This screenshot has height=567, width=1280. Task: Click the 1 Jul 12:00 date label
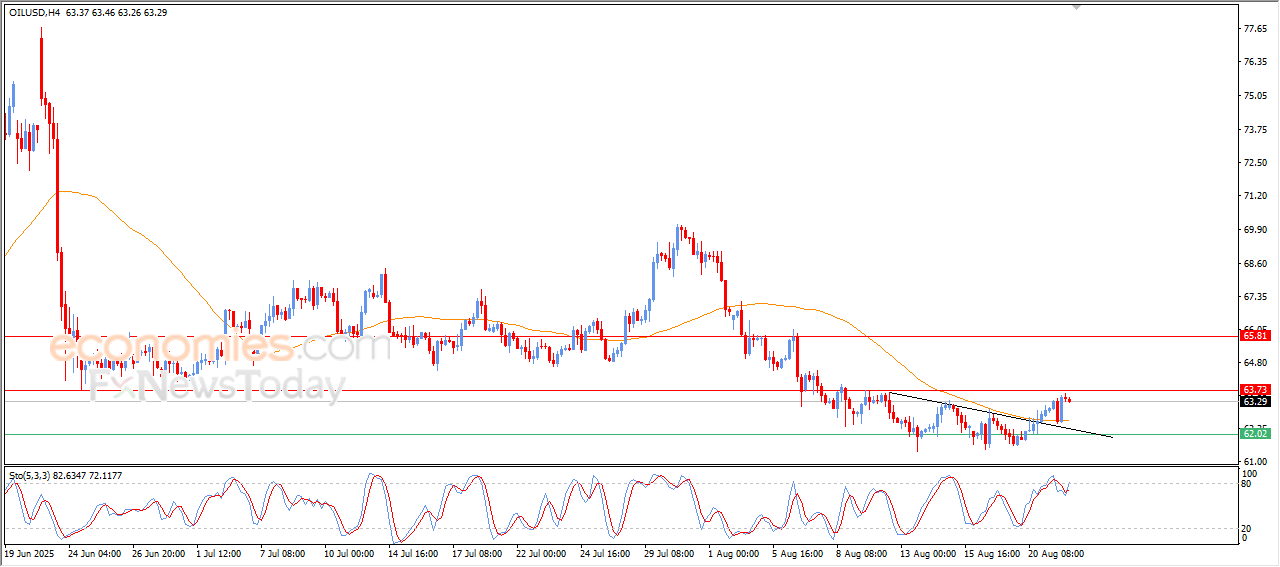(x=220, y=553)
